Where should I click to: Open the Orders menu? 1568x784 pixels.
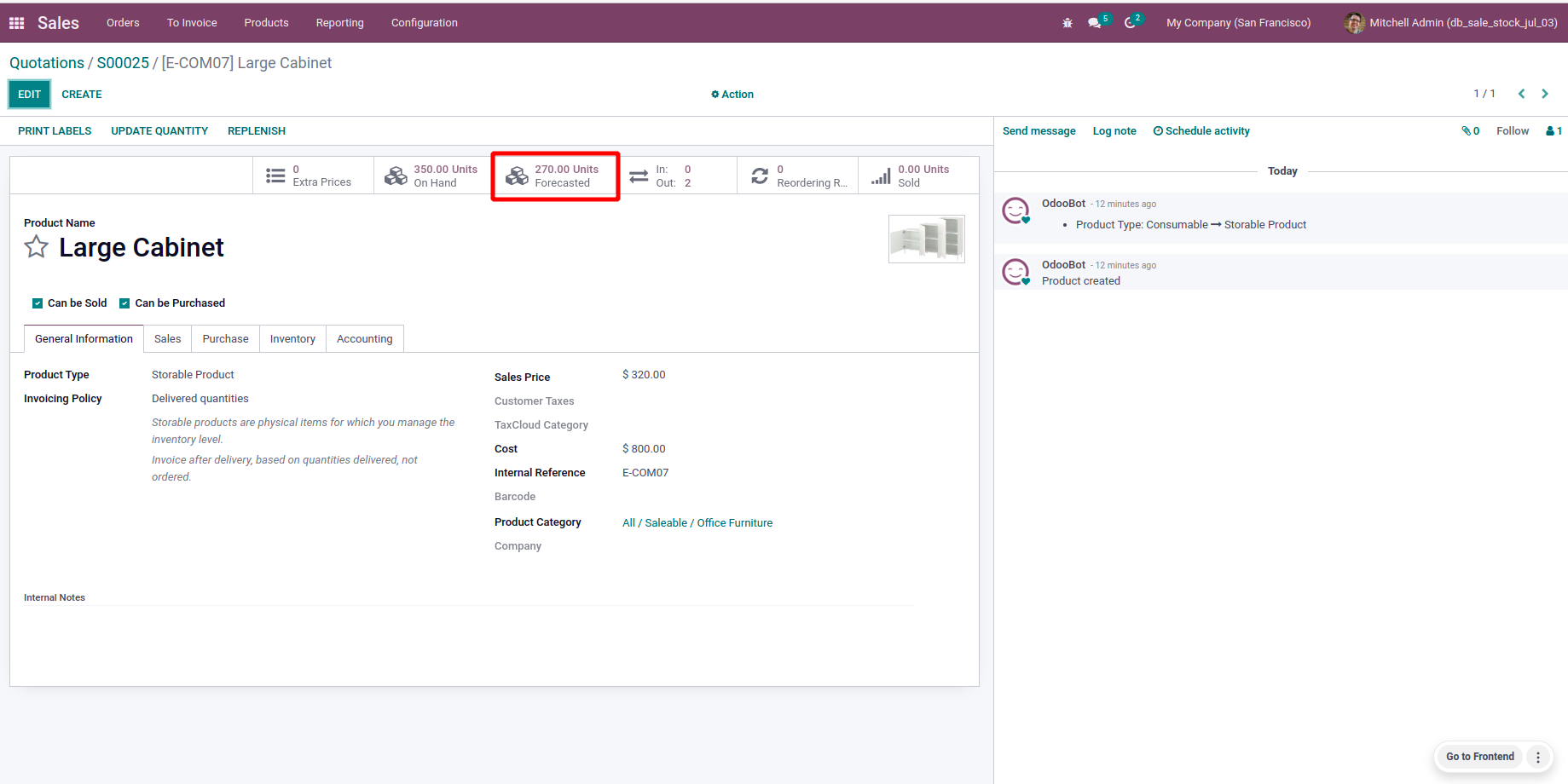click(x=123, y=23)
